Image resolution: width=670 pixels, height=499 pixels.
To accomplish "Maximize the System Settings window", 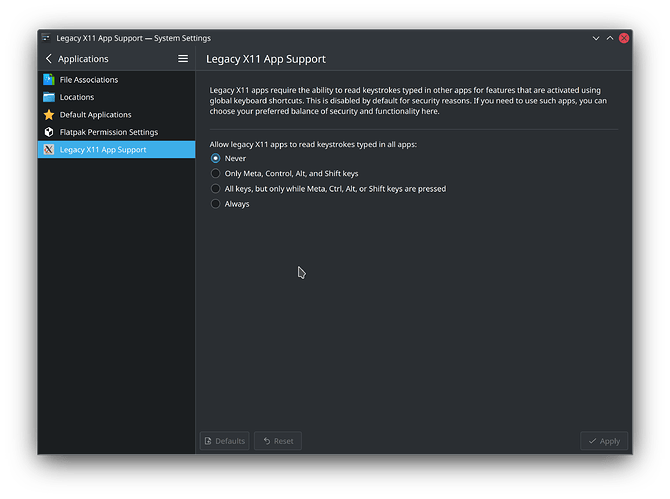I will coord(610,38).
